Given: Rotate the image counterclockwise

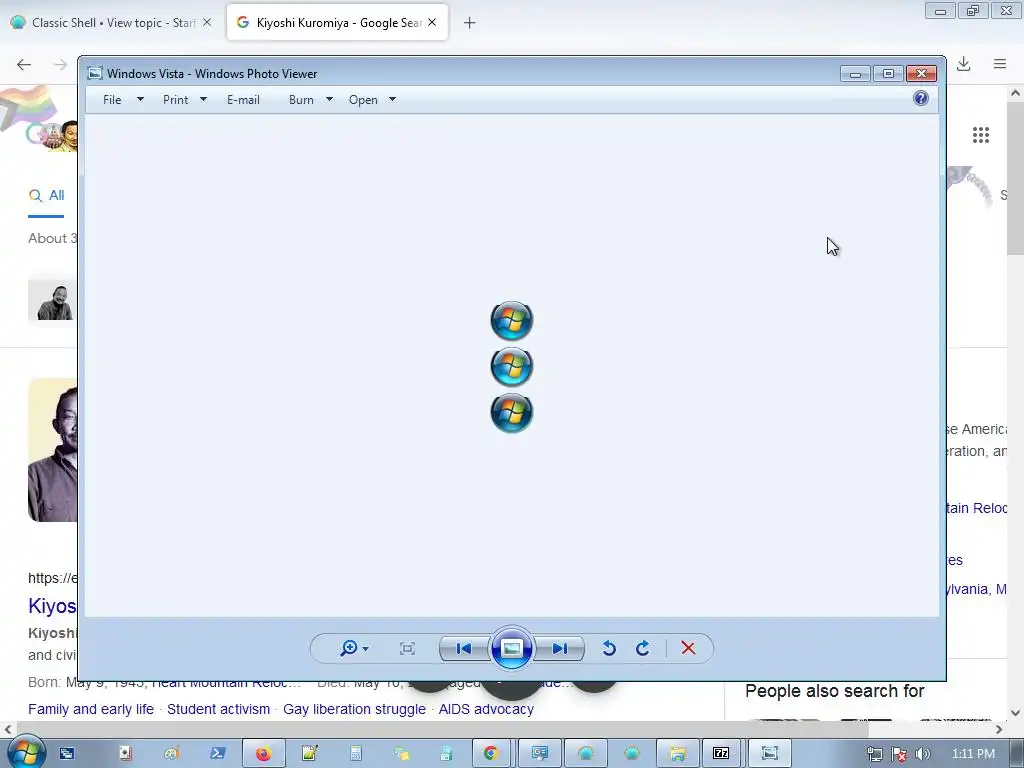Looking at the screenshot, I should tap(609, 648).
